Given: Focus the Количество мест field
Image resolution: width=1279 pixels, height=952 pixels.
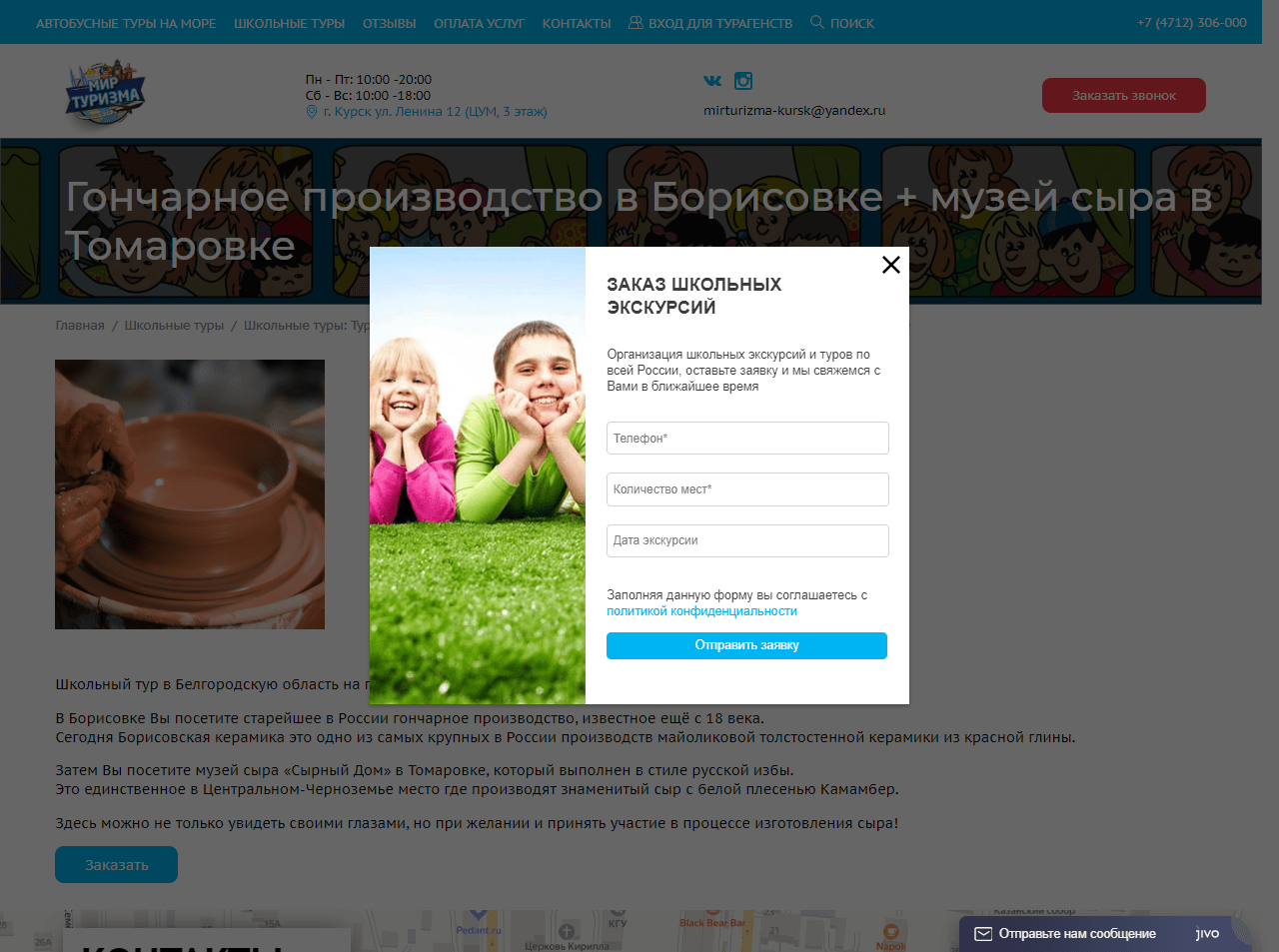Looking at the screenshot, I should 747,489.
